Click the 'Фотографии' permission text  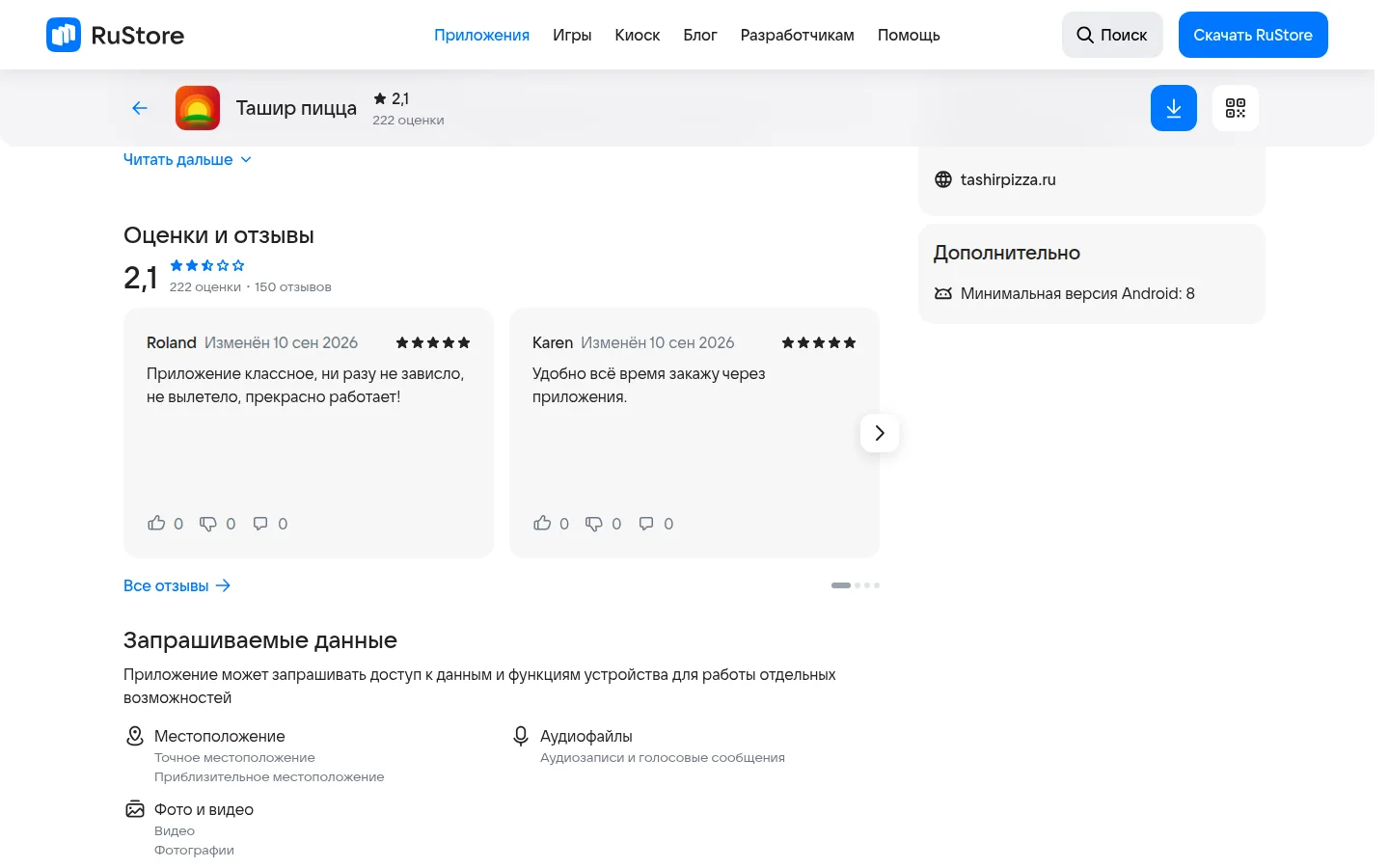[194, 851]
